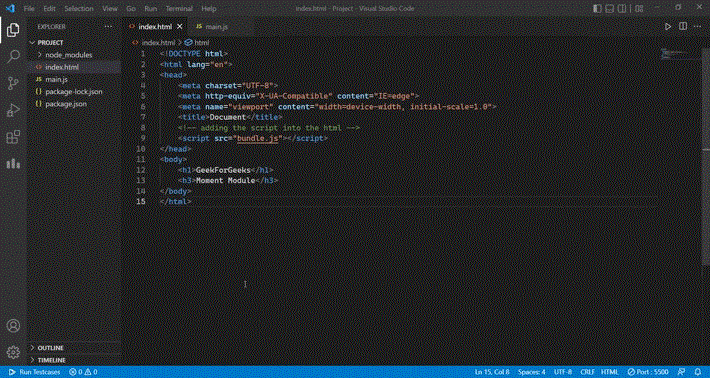Viewport: 710px width, 378px height.
Task: Click the bundle.js link on line 9
Action: [x=257, y=139]
